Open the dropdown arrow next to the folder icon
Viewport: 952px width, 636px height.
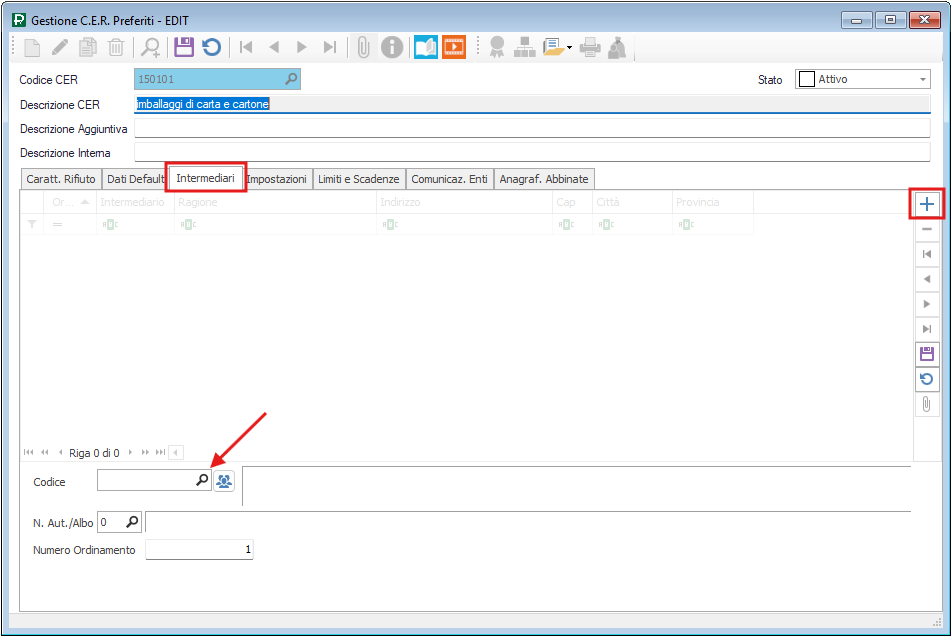[569, 47]
